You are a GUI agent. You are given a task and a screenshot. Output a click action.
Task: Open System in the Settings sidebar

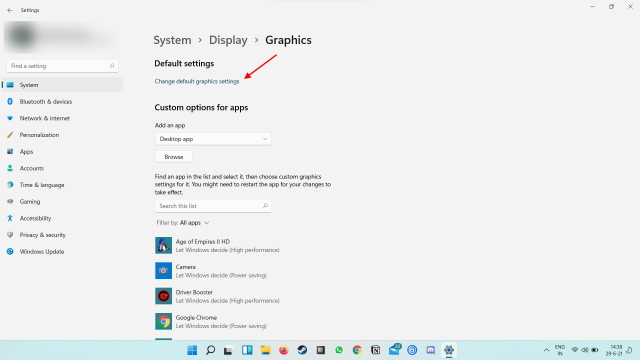pyautogui.click(x=62, y=85)
